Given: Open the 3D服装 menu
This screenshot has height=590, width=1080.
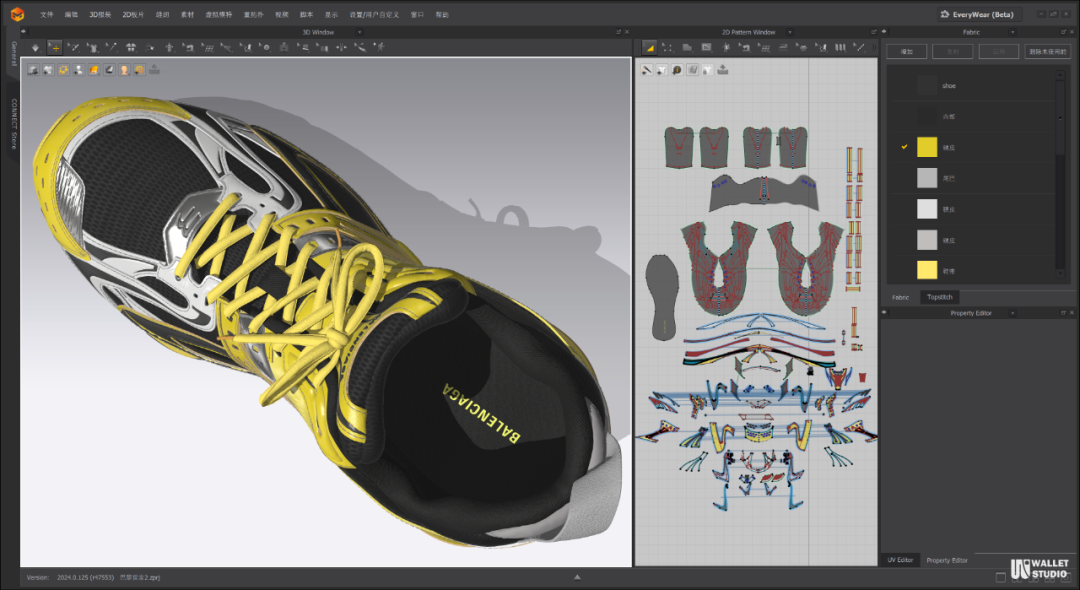Looking at the screenshot, I should [x=100, y=14].
